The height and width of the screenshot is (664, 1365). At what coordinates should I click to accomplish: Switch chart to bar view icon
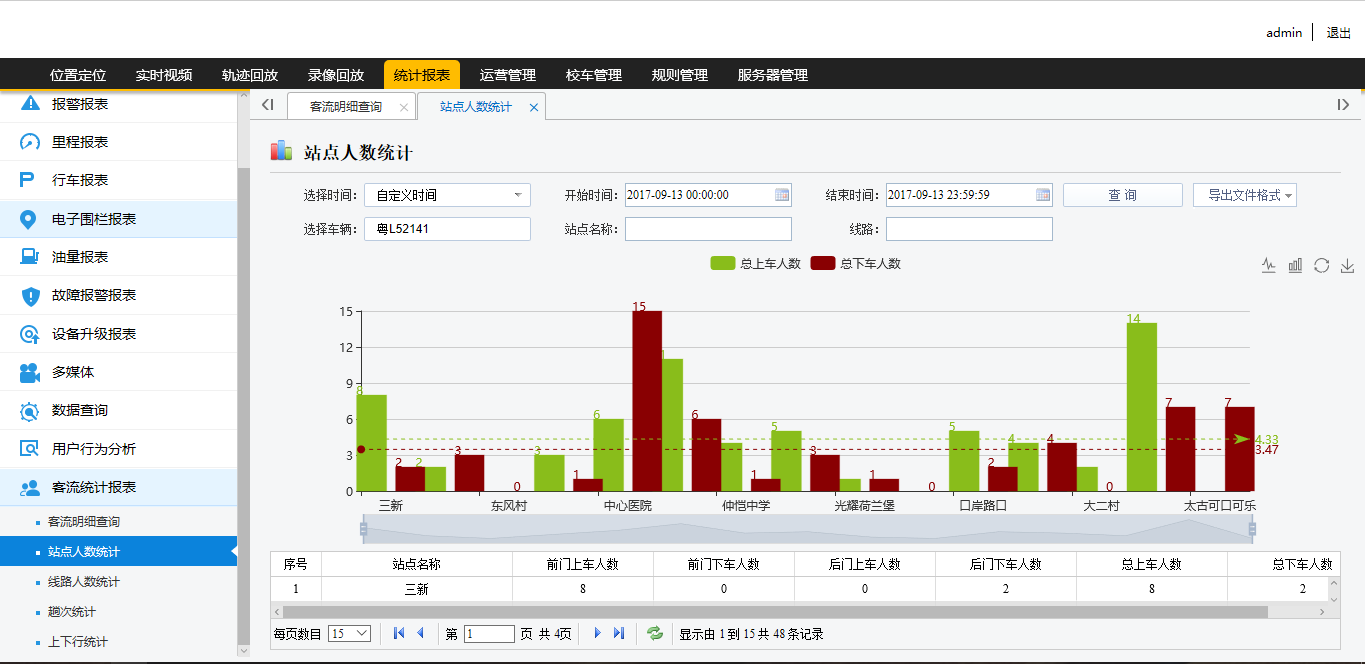(x=1295, y=265)
